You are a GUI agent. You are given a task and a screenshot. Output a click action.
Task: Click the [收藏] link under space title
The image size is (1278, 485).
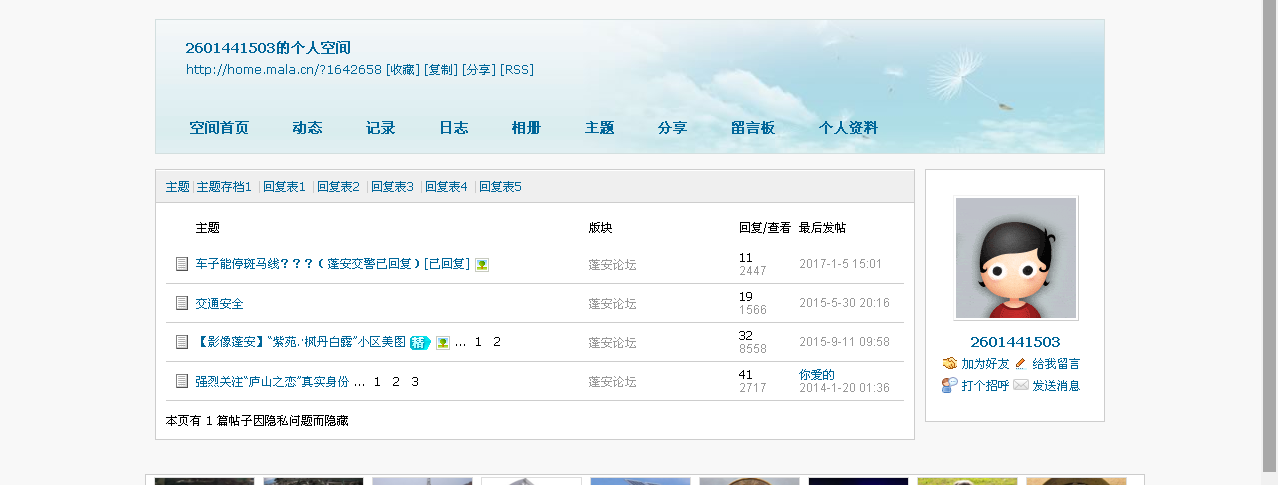pyautogui.click(x=403, y=69)
